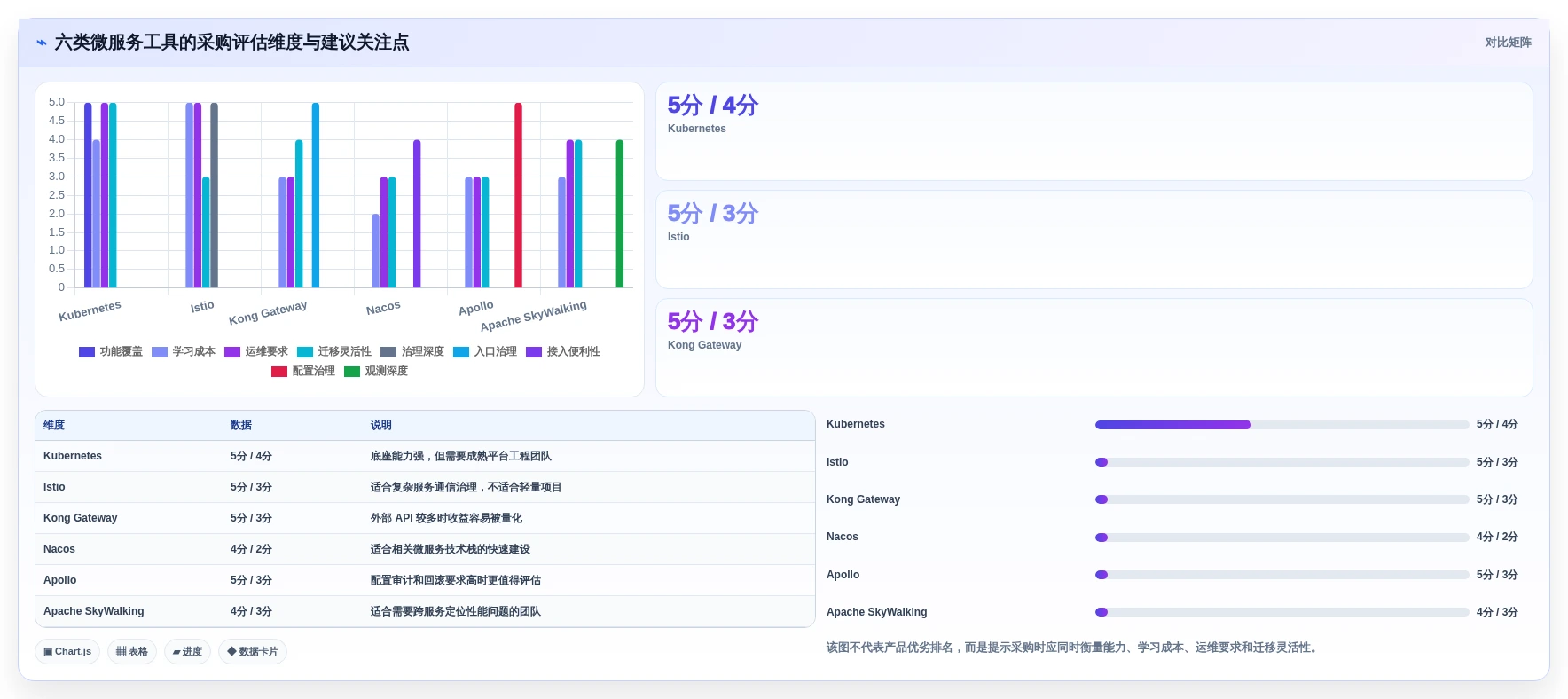The image size is (1568, 699).
Task: Click the gray 治理深度 bar for Istio
Action: (214, 195)
